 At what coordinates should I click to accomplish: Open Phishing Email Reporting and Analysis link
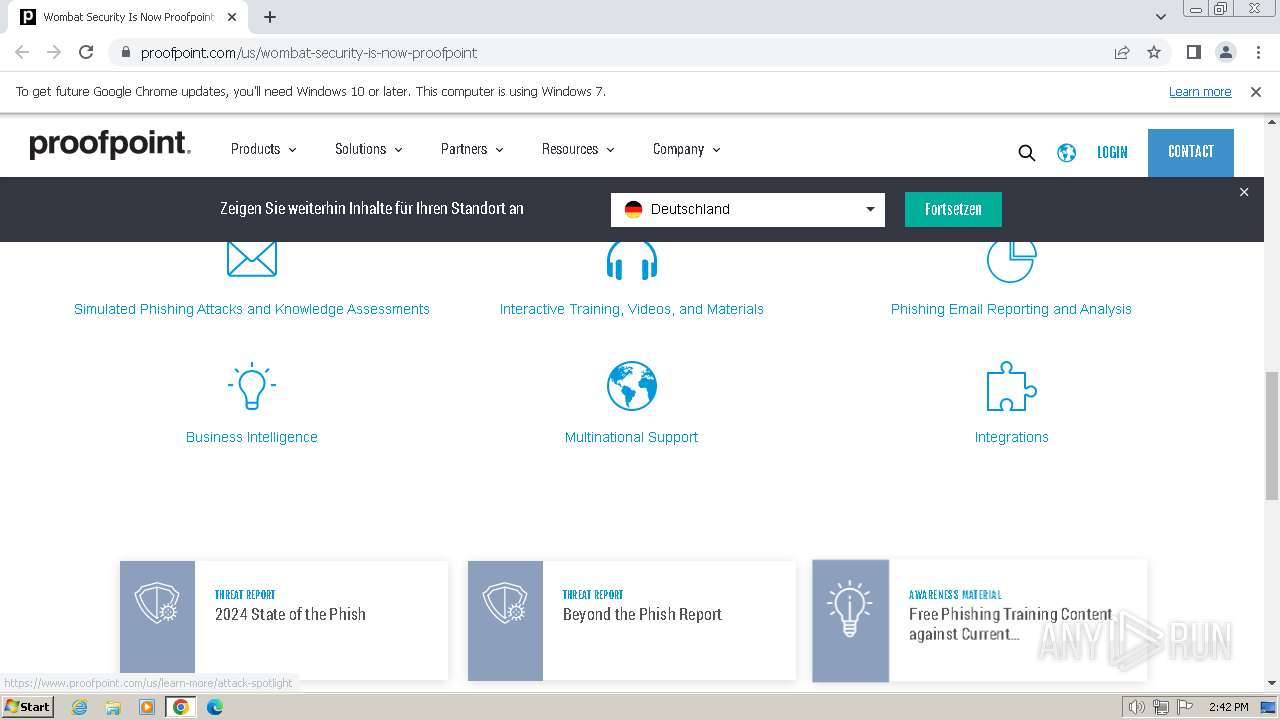[x=1011, y=309]
